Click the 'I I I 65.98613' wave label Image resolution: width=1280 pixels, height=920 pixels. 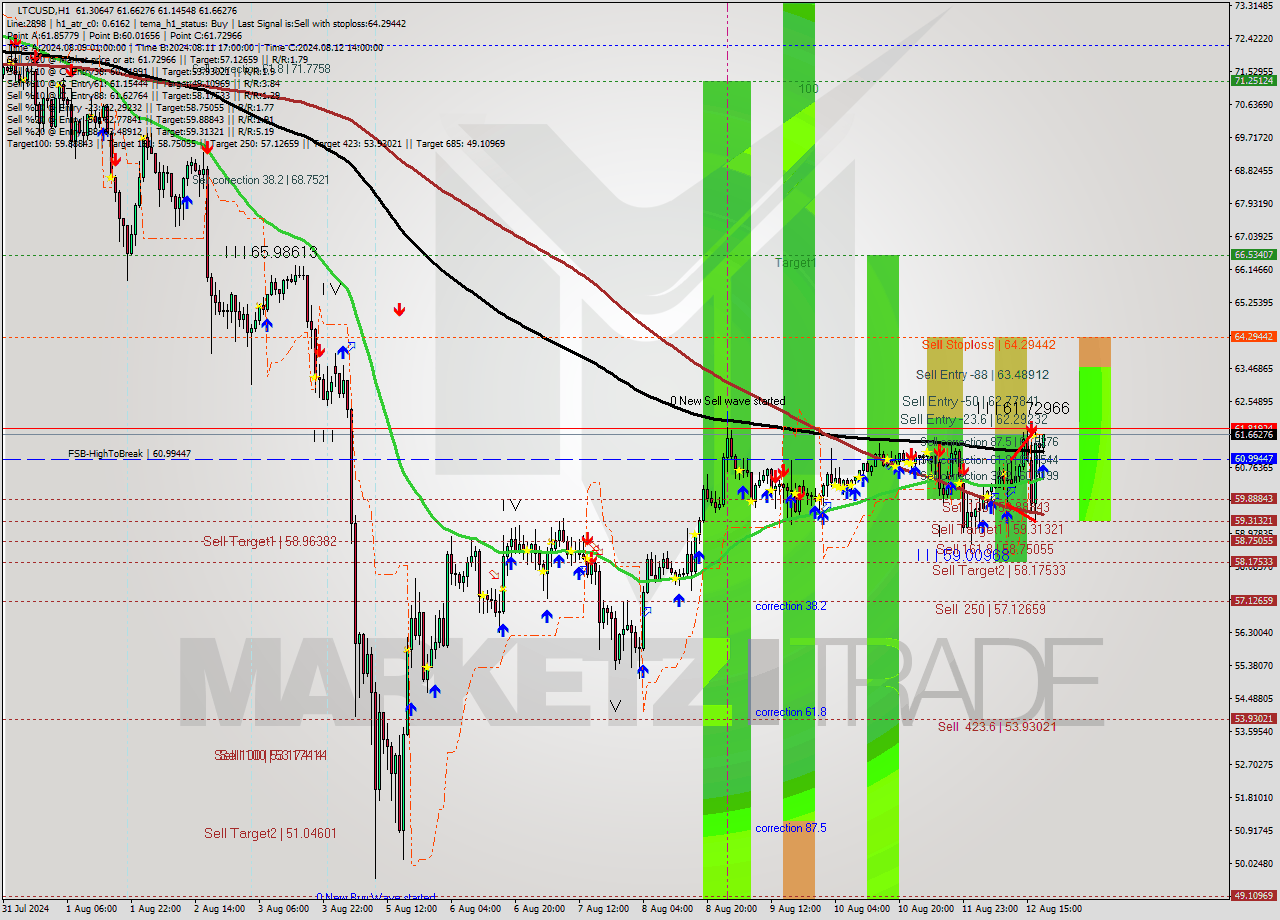point(270,253)
